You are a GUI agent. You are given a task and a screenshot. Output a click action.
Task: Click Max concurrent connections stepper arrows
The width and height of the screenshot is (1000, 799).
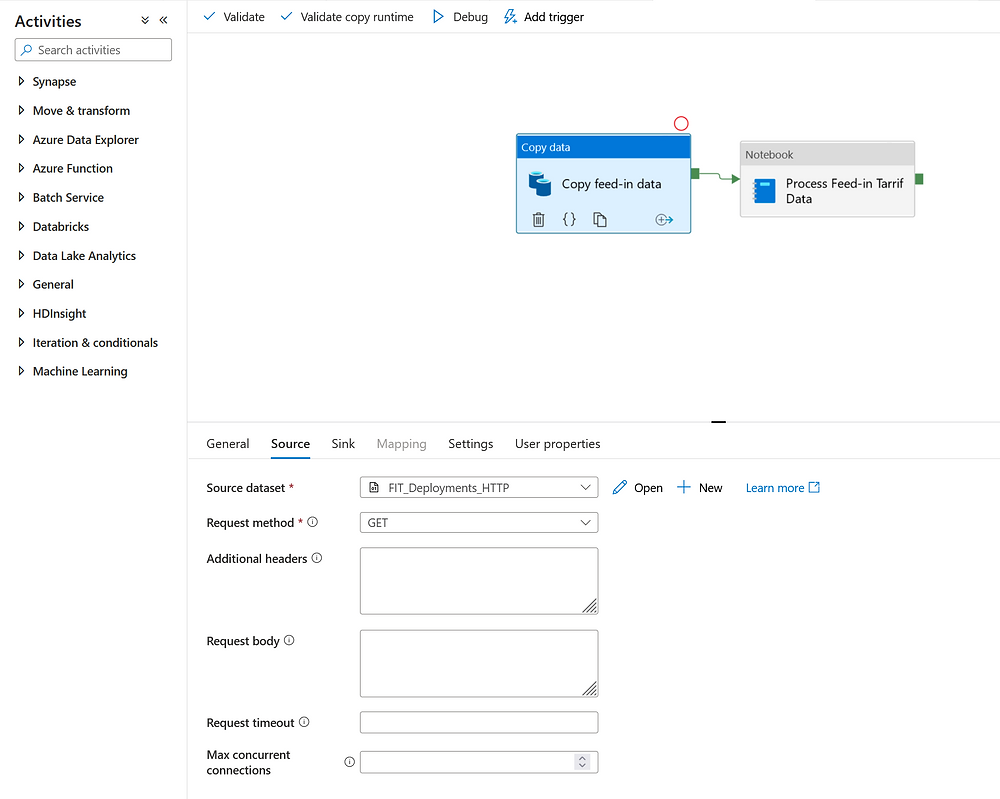(x=582, y=762)
